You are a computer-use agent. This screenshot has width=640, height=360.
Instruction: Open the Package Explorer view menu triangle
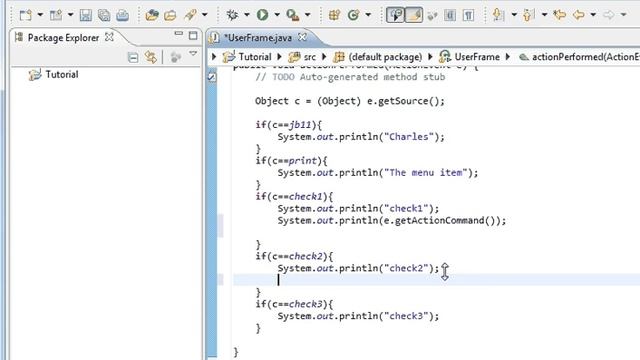[193, 54]
